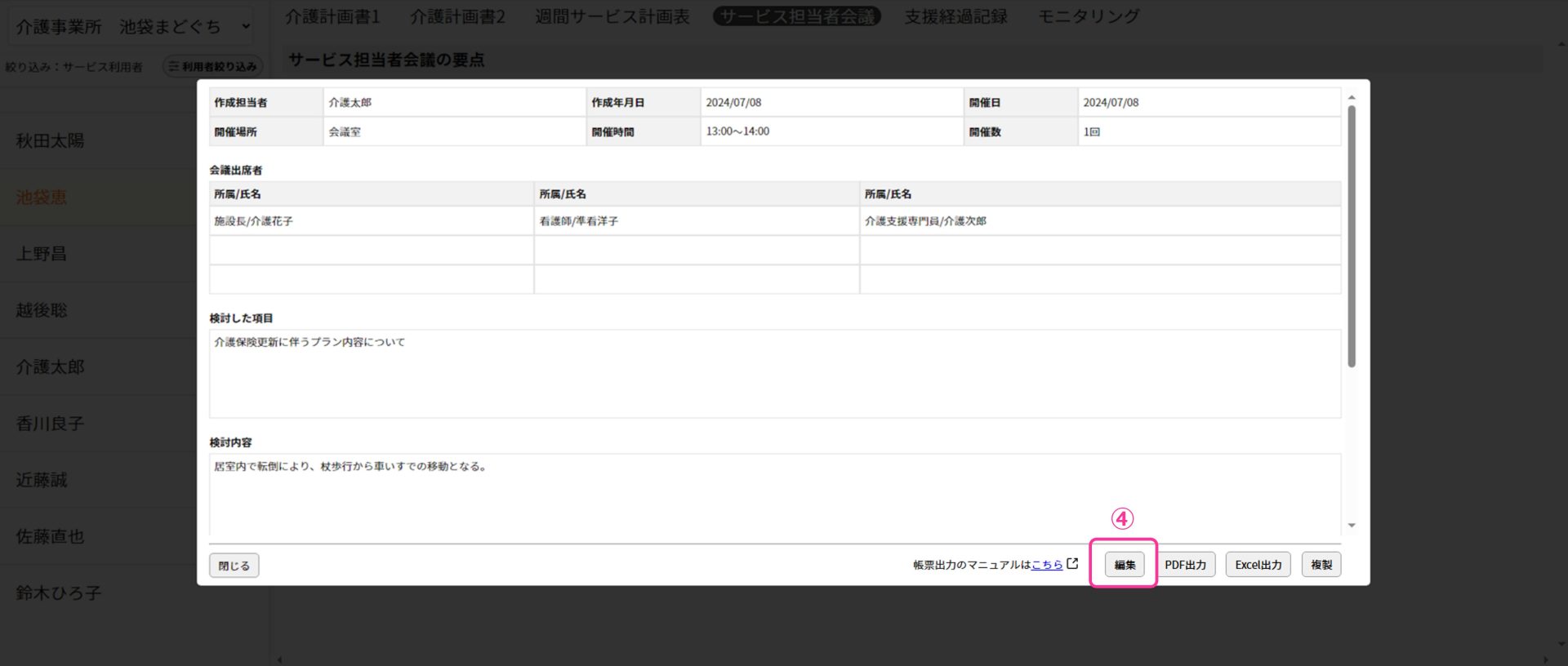Click the dialog scrollbar down arrow
Image resolution: width=1568 pixels, height=666 pixels.
(1352, 526)
